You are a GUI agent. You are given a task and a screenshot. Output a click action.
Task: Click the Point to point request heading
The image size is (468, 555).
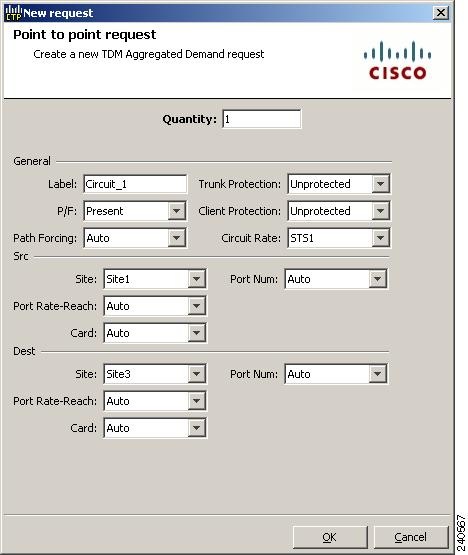point(85,35)
